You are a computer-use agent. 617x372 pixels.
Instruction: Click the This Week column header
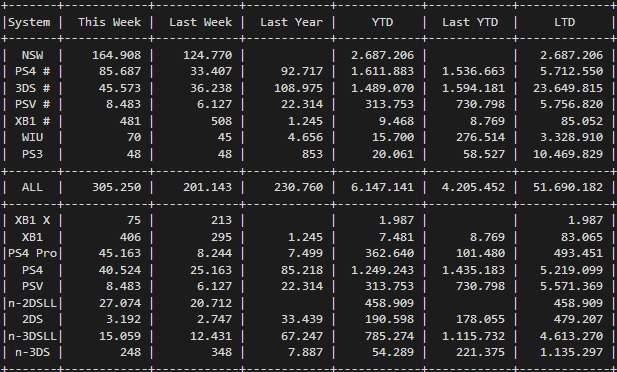click(x=109, y=22)
